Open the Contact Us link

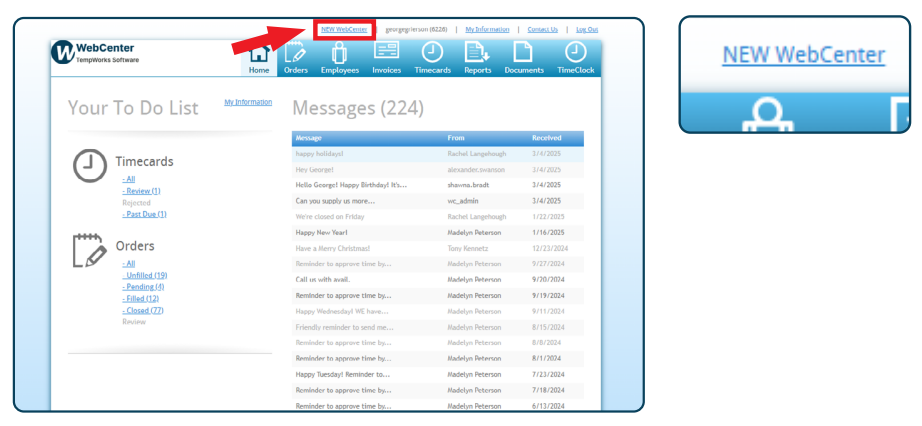(542, 29)
